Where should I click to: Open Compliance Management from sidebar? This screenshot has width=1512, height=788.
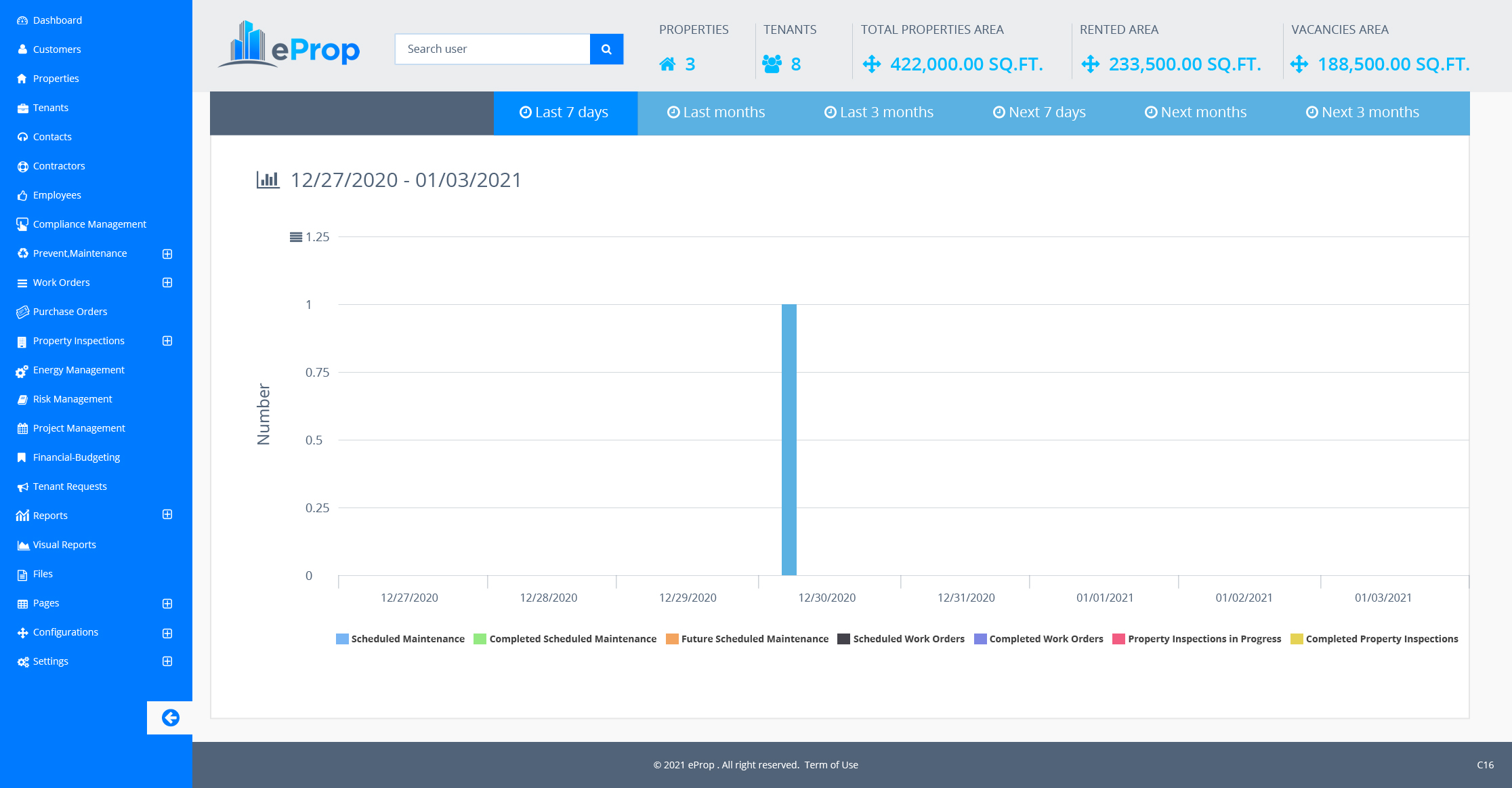[89, 224]
